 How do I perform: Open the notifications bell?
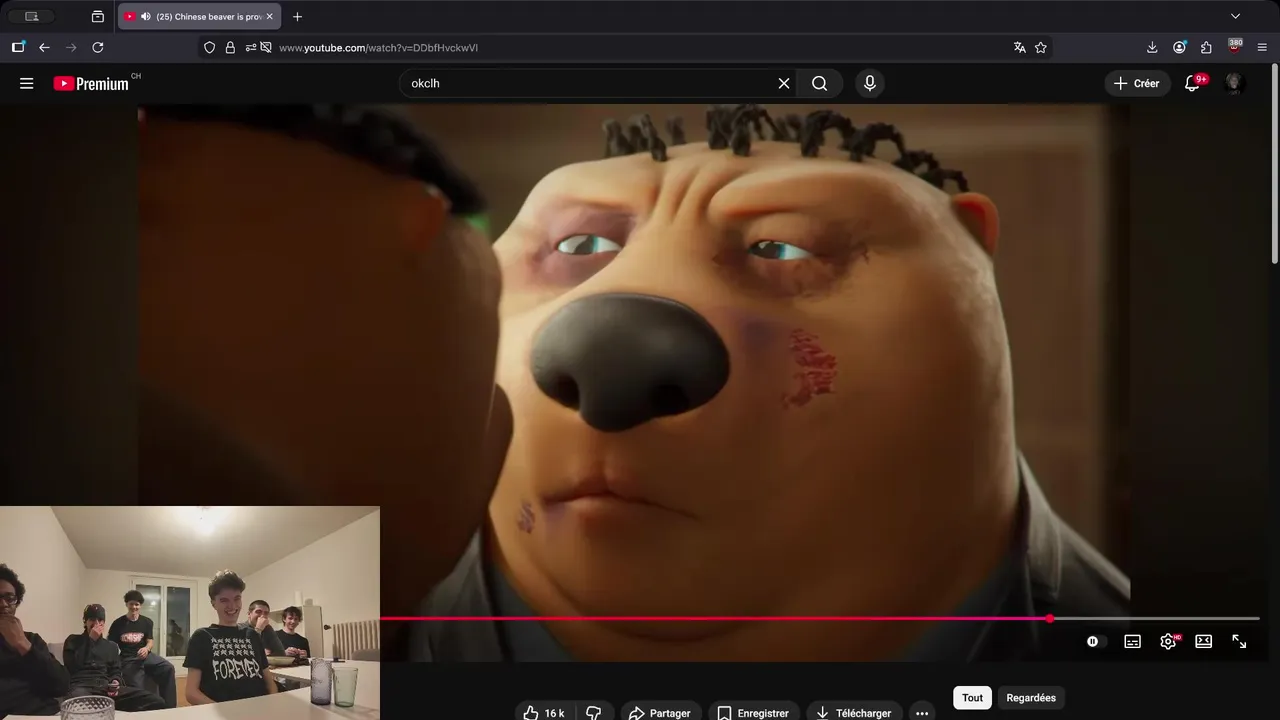pyautogui.click(x=1193, y=84)
